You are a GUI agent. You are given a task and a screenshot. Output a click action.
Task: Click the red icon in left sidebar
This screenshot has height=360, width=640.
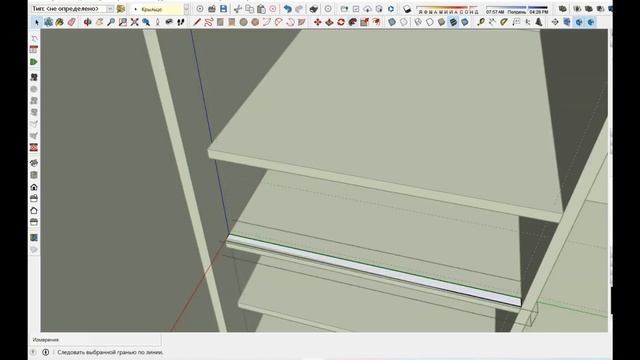(34, 147)
